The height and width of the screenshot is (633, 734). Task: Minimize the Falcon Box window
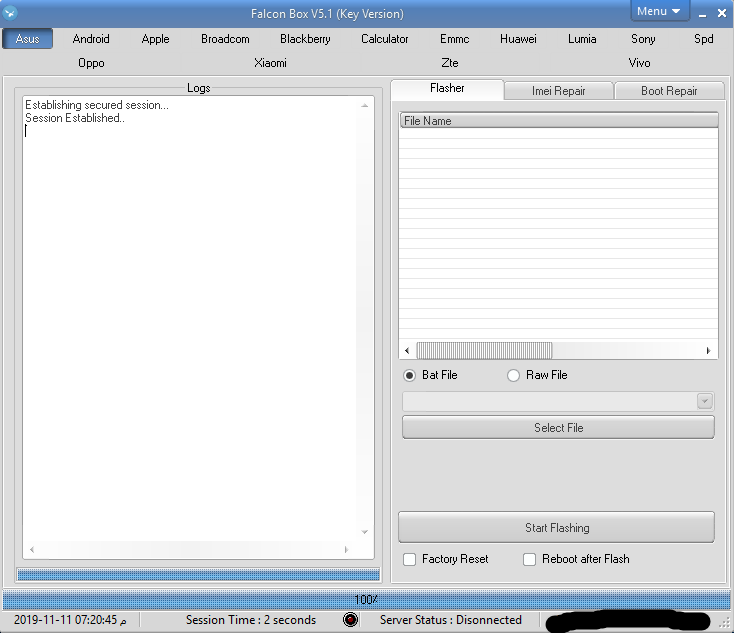(702, 14)
